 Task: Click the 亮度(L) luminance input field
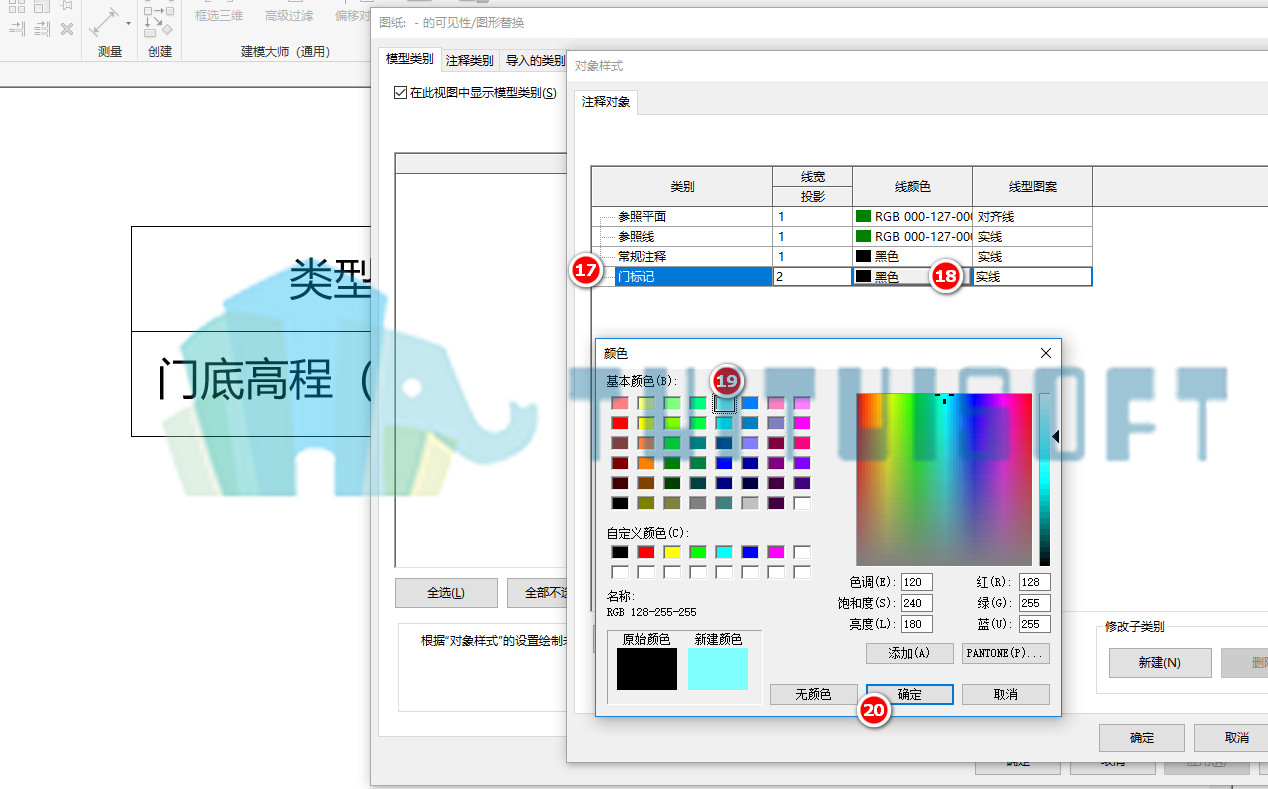pos(916,624)
